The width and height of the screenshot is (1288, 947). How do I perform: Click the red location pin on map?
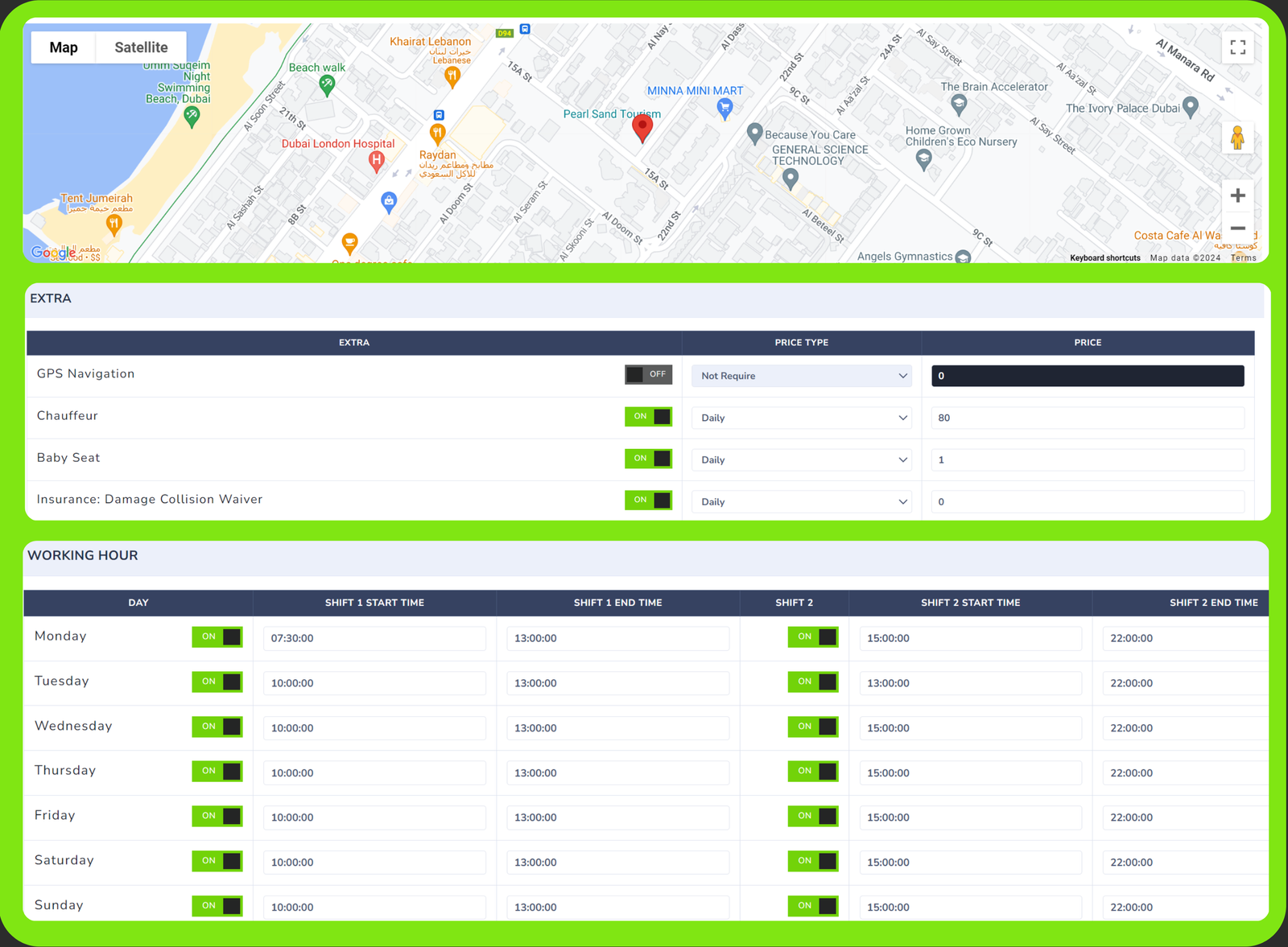[642, 127]
